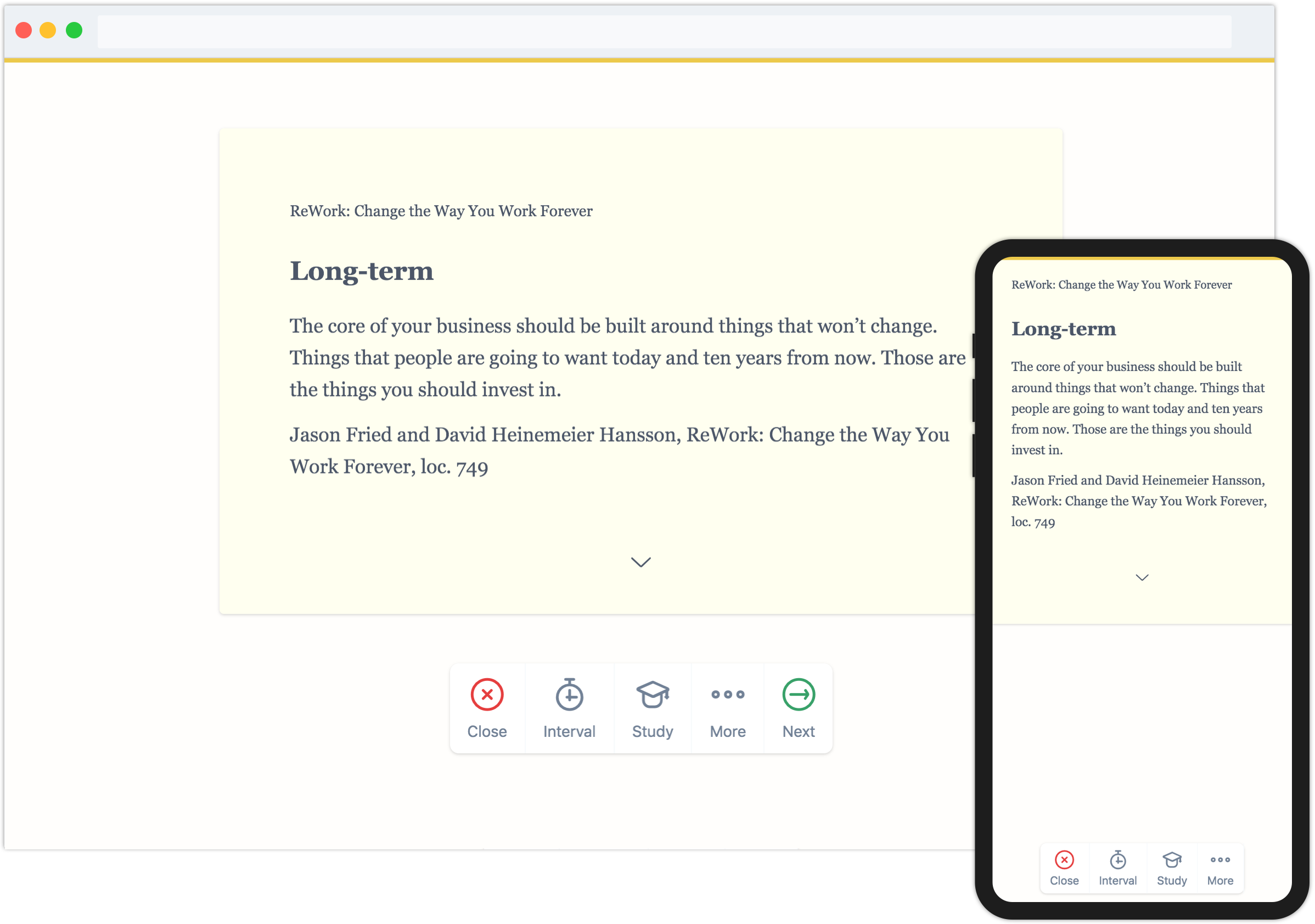Expand the desktop card with the down chevron
Screen dimensions: 1315x924
(x=641, y=562)
